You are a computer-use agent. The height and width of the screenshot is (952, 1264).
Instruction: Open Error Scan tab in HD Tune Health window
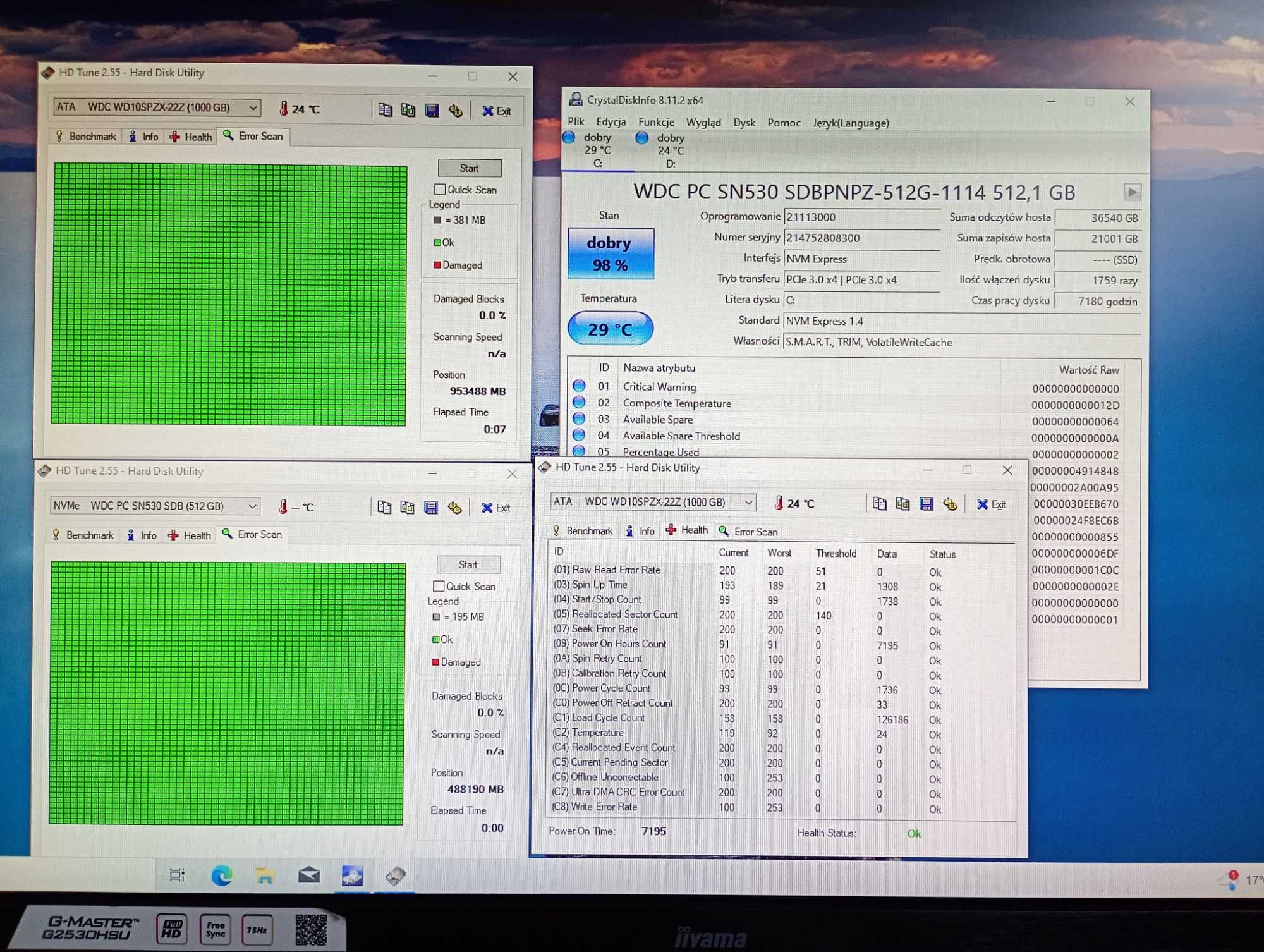coord(749,532)
